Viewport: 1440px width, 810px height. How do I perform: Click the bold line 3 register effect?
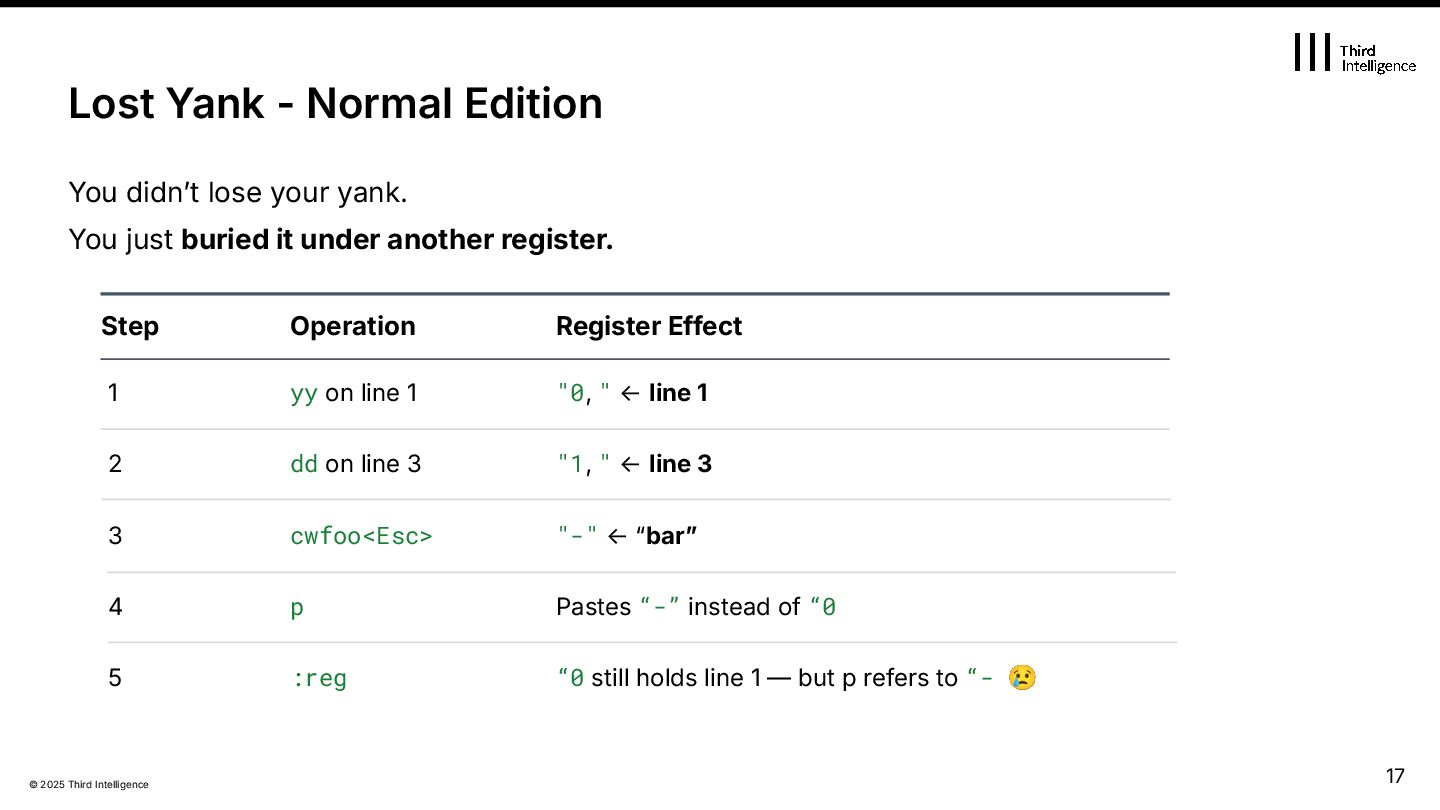(x=680, y=464)
